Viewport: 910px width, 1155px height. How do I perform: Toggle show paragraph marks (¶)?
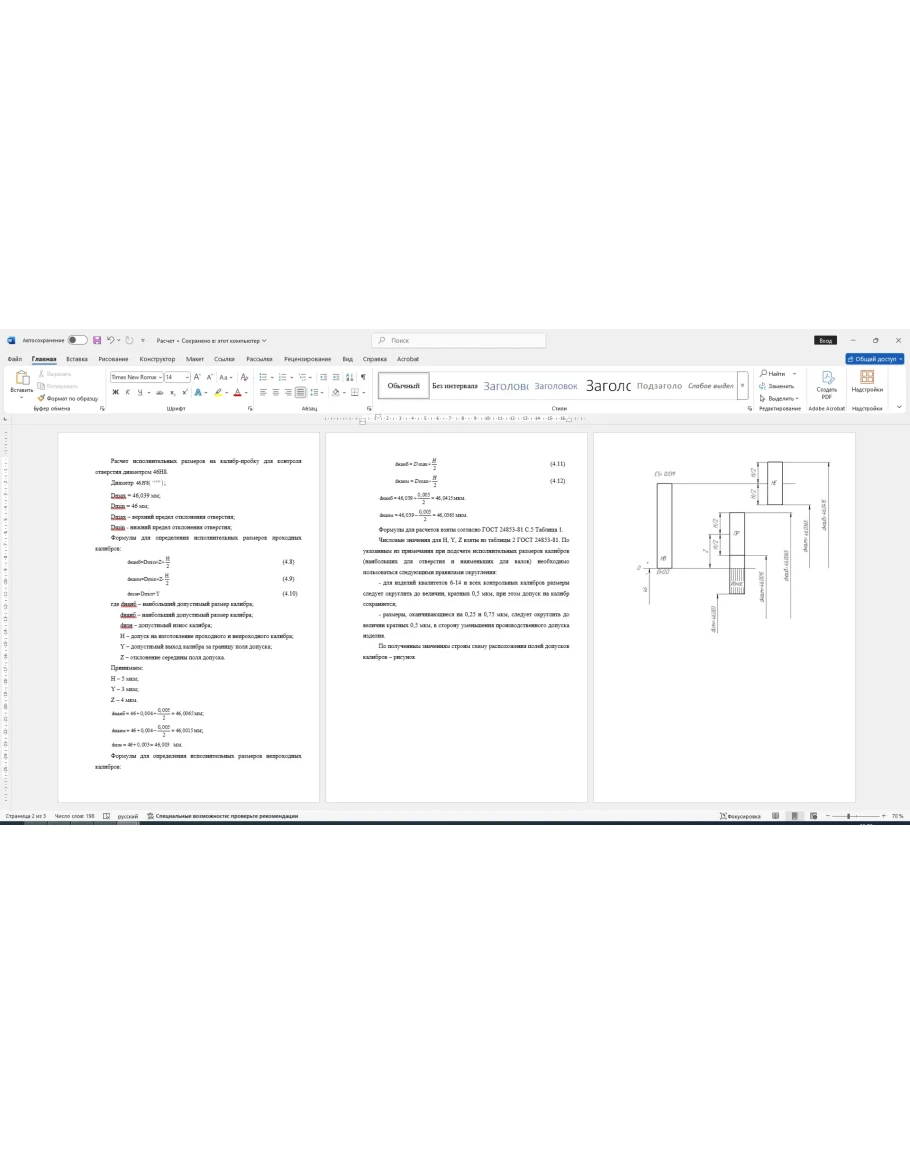tap(362, 377)
